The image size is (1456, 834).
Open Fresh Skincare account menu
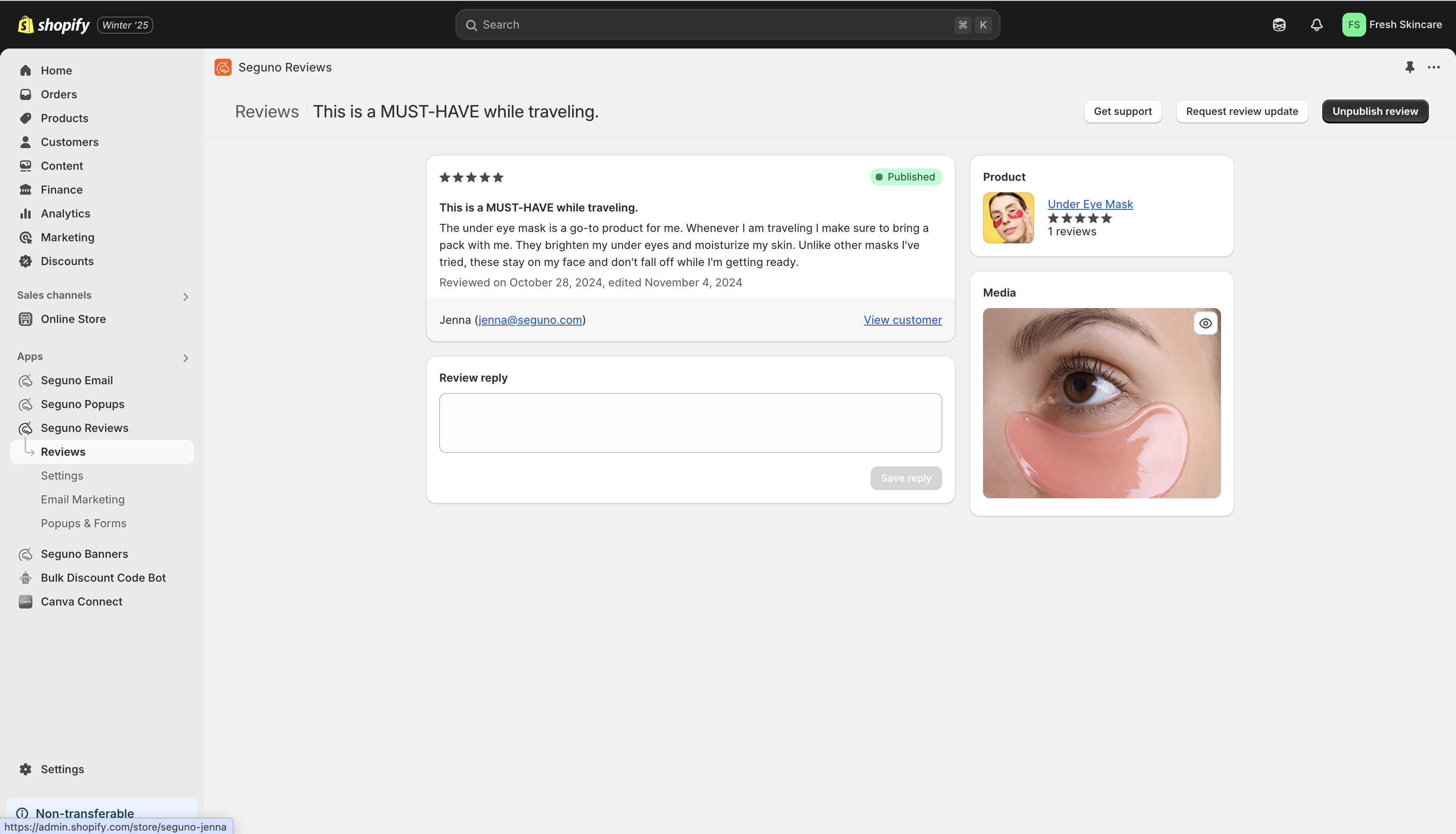tap(1392, 25)
